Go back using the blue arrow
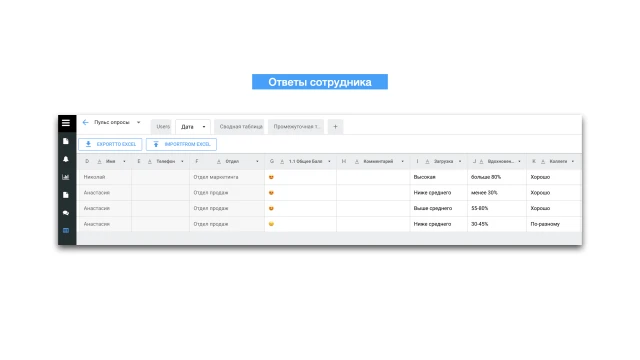 pos(85,122)
